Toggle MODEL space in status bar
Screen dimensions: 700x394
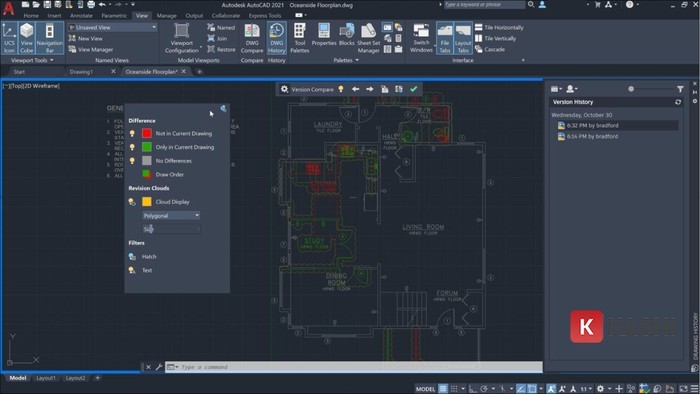click(425, 389)
